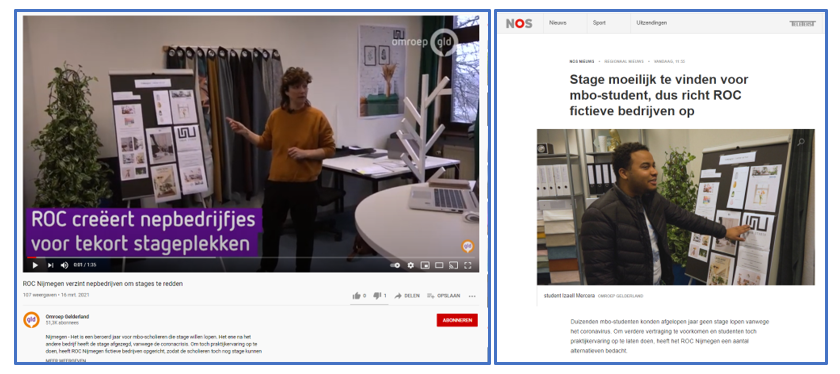Toggle the autoplay switch in player
The height and width of the screenshot is (374, 840).
pos(396,265)
